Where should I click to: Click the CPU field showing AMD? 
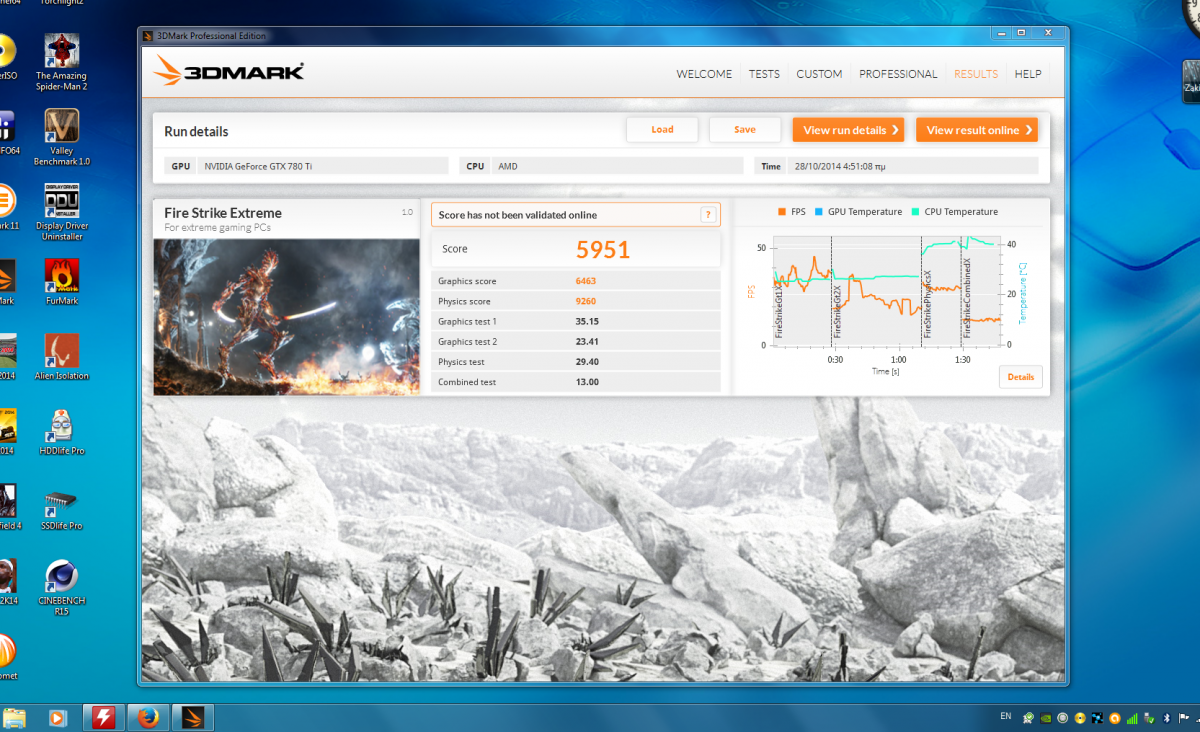click(x=602, y=166)
